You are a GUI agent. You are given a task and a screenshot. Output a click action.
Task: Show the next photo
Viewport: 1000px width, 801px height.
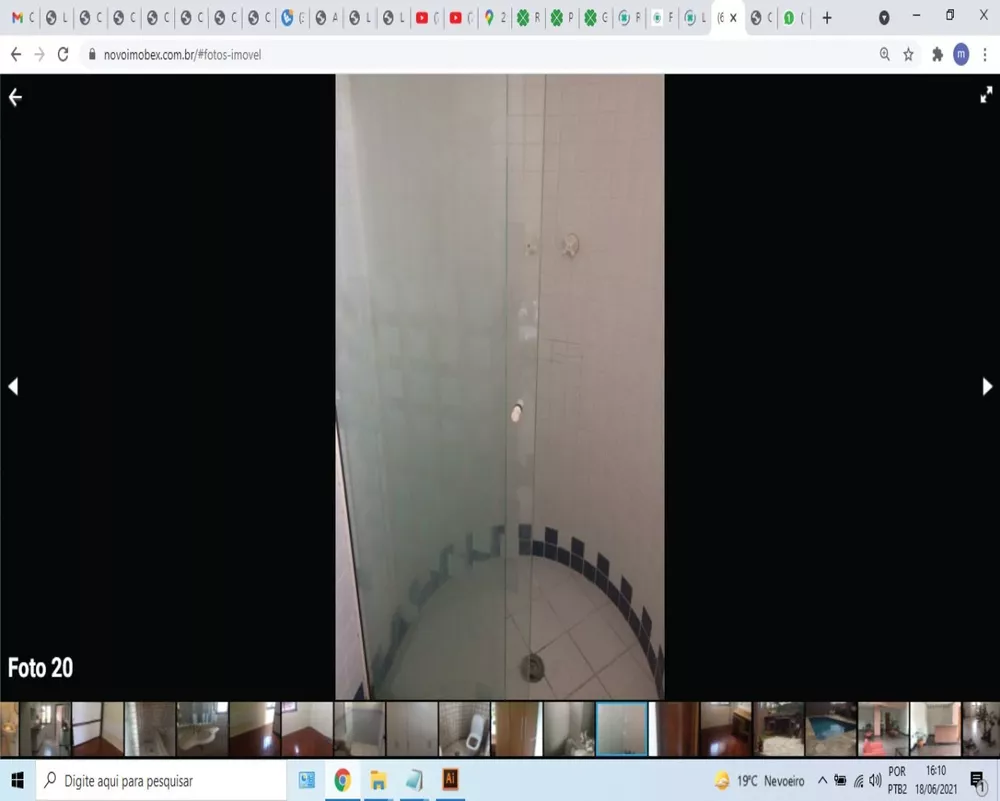click(987, 386)
